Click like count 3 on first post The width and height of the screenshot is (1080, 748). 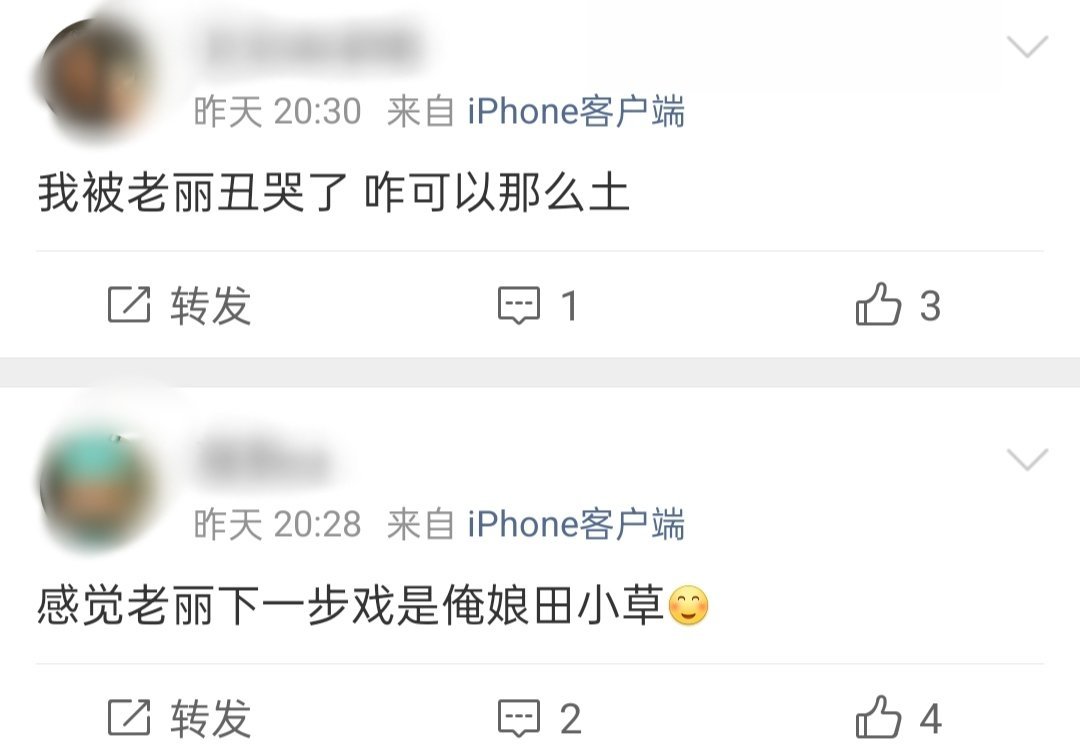point(931,306)
